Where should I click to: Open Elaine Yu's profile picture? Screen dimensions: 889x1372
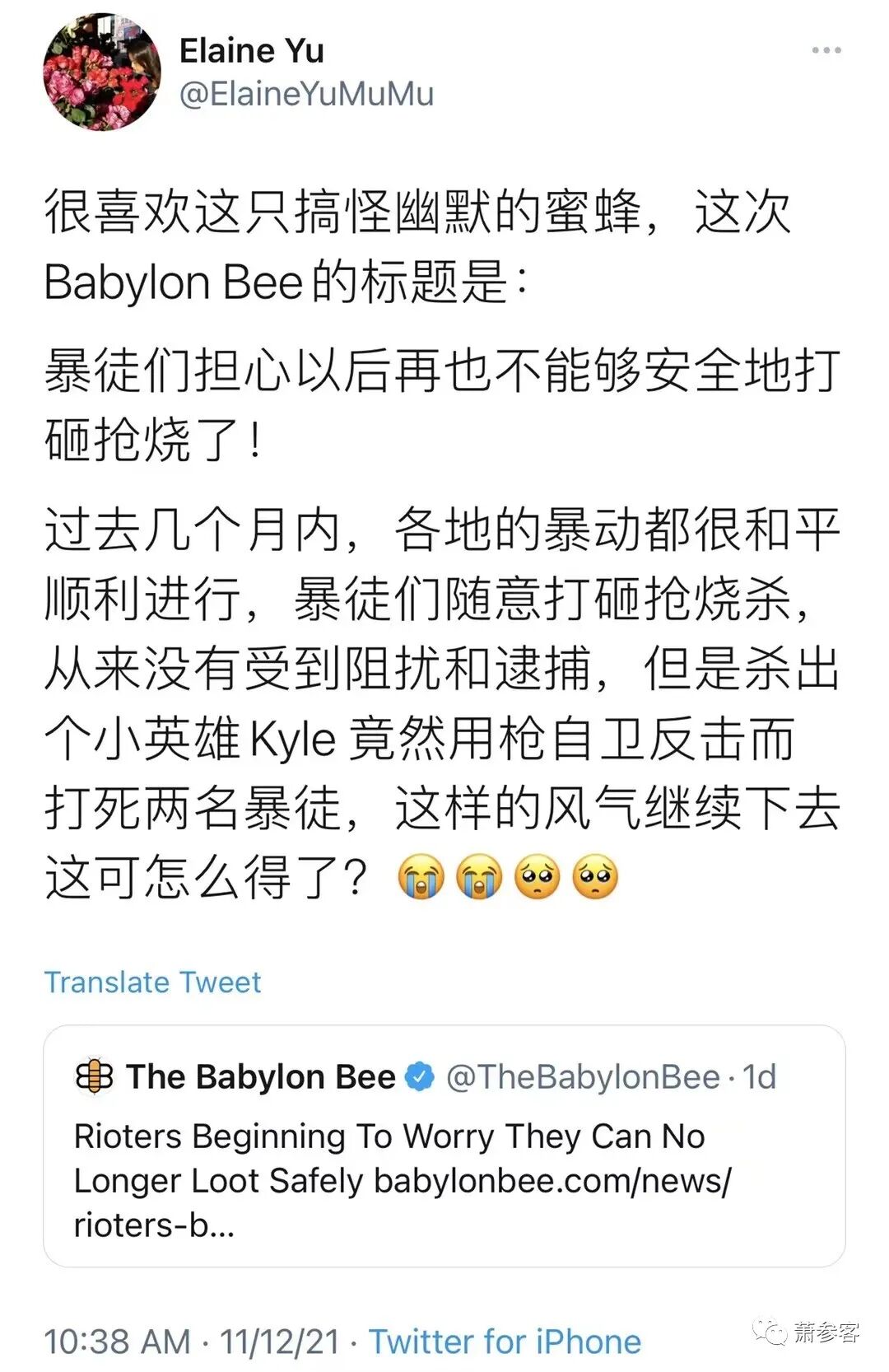tap(102, 72)
